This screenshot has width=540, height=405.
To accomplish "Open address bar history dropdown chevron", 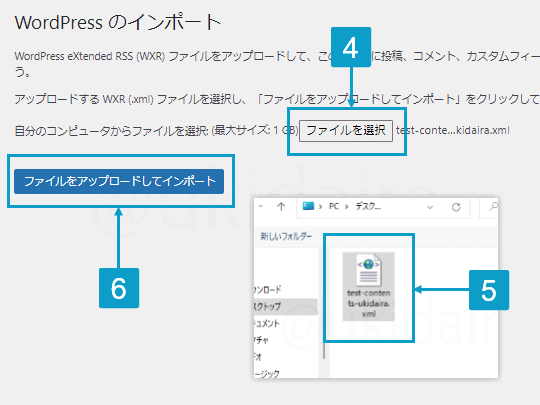I will point(430,207).
